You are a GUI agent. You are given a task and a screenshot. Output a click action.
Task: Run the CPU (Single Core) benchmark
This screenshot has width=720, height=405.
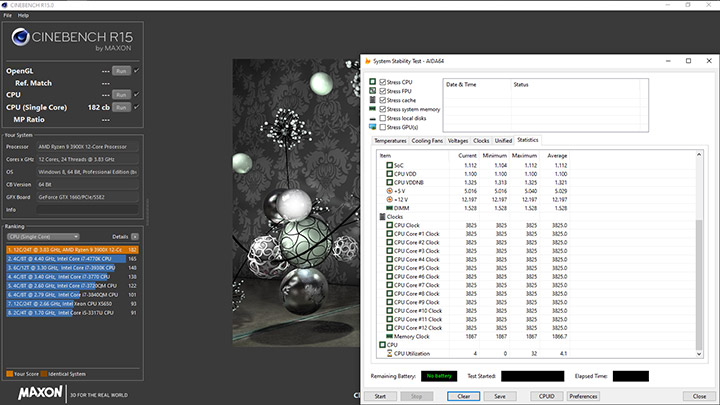120,106
